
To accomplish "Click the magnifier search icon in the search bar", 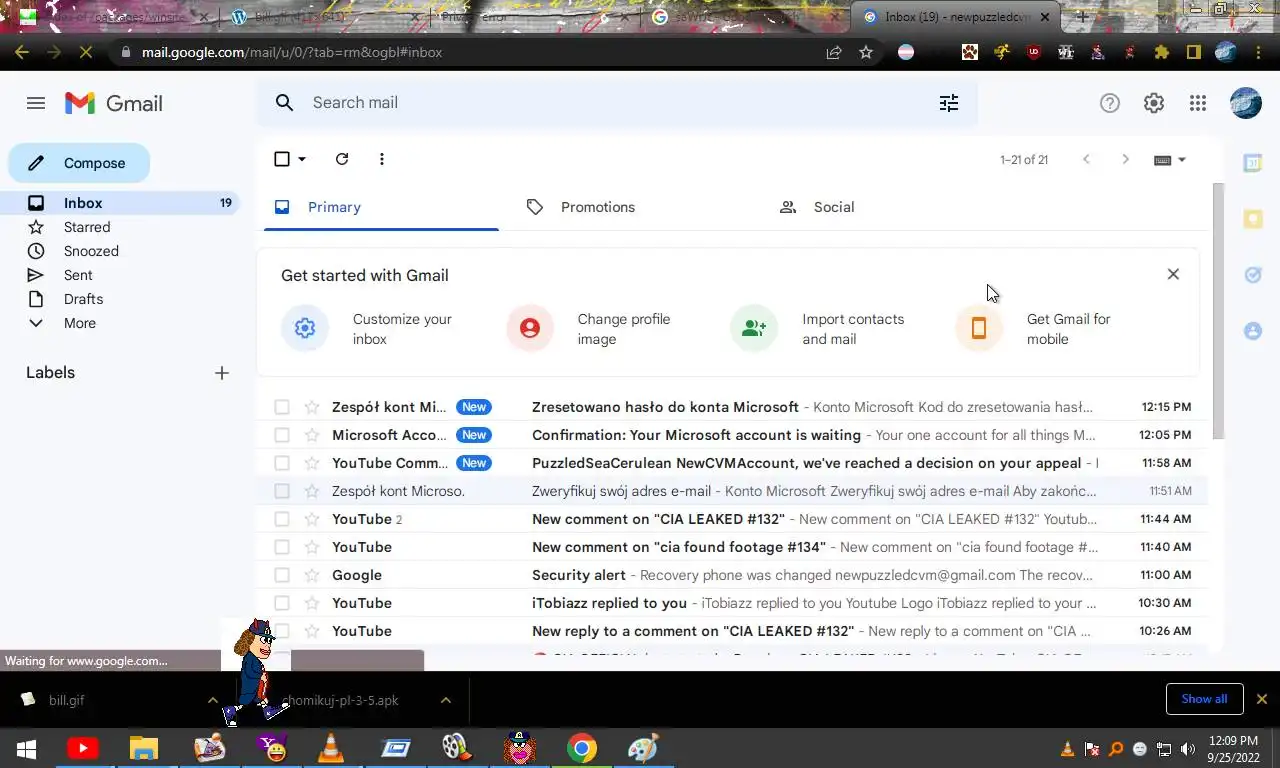I will (x=285, y=102).
